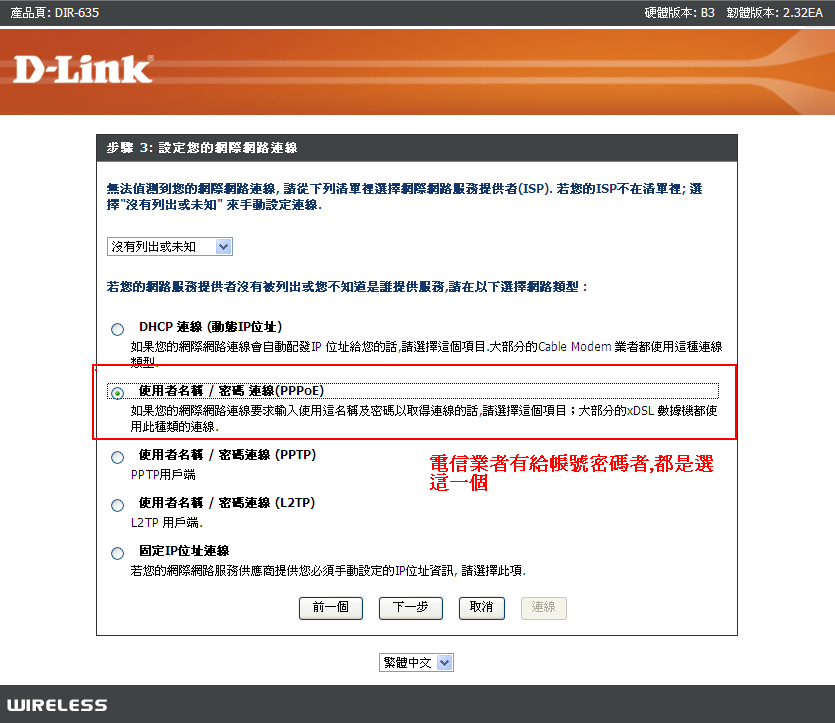
Task: Click the 產品頁: DIR-635 text
Action: coord(55,12)
